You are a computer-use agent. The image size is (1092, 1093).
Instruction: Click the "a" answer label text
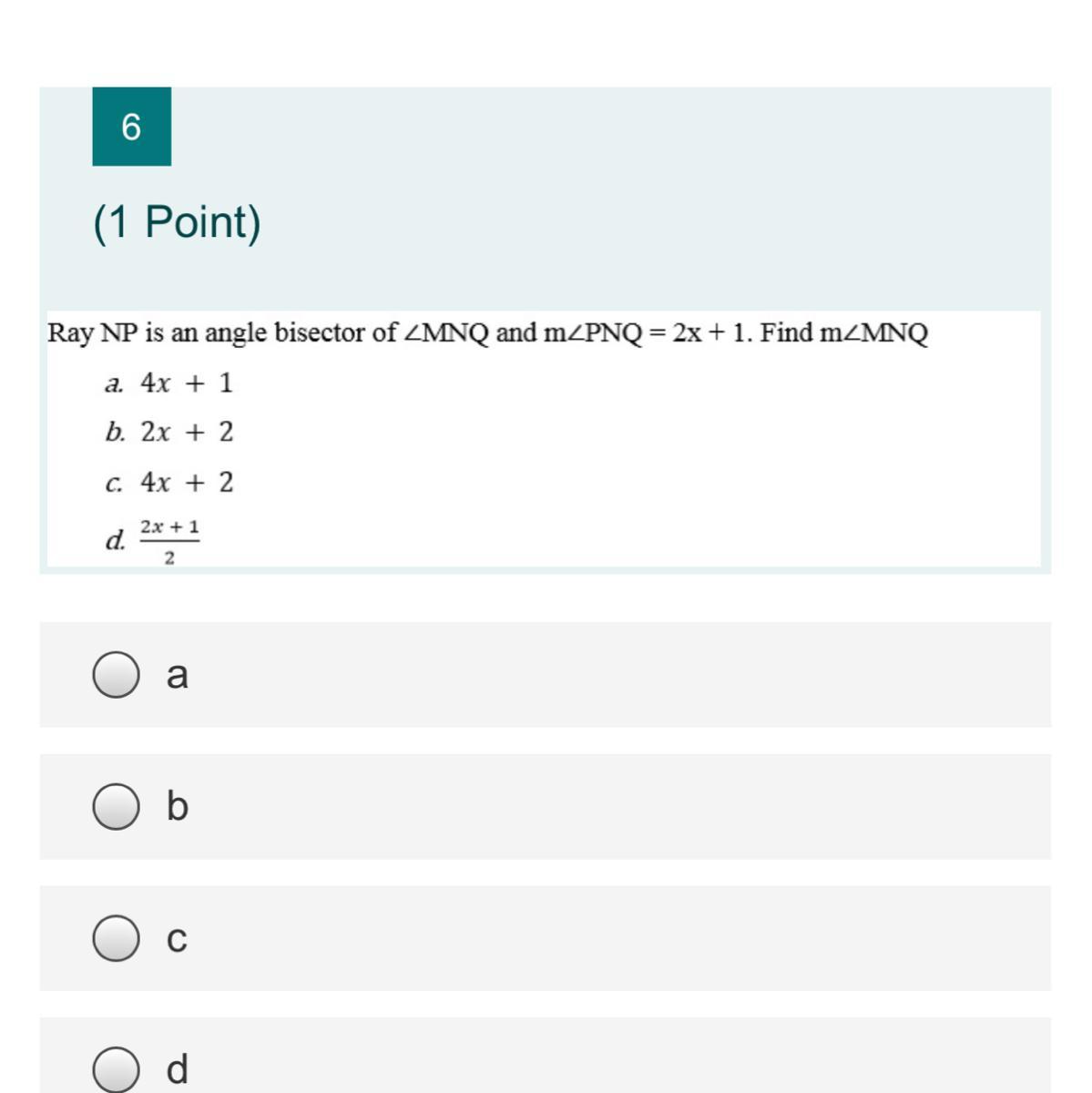coord(177,675)
